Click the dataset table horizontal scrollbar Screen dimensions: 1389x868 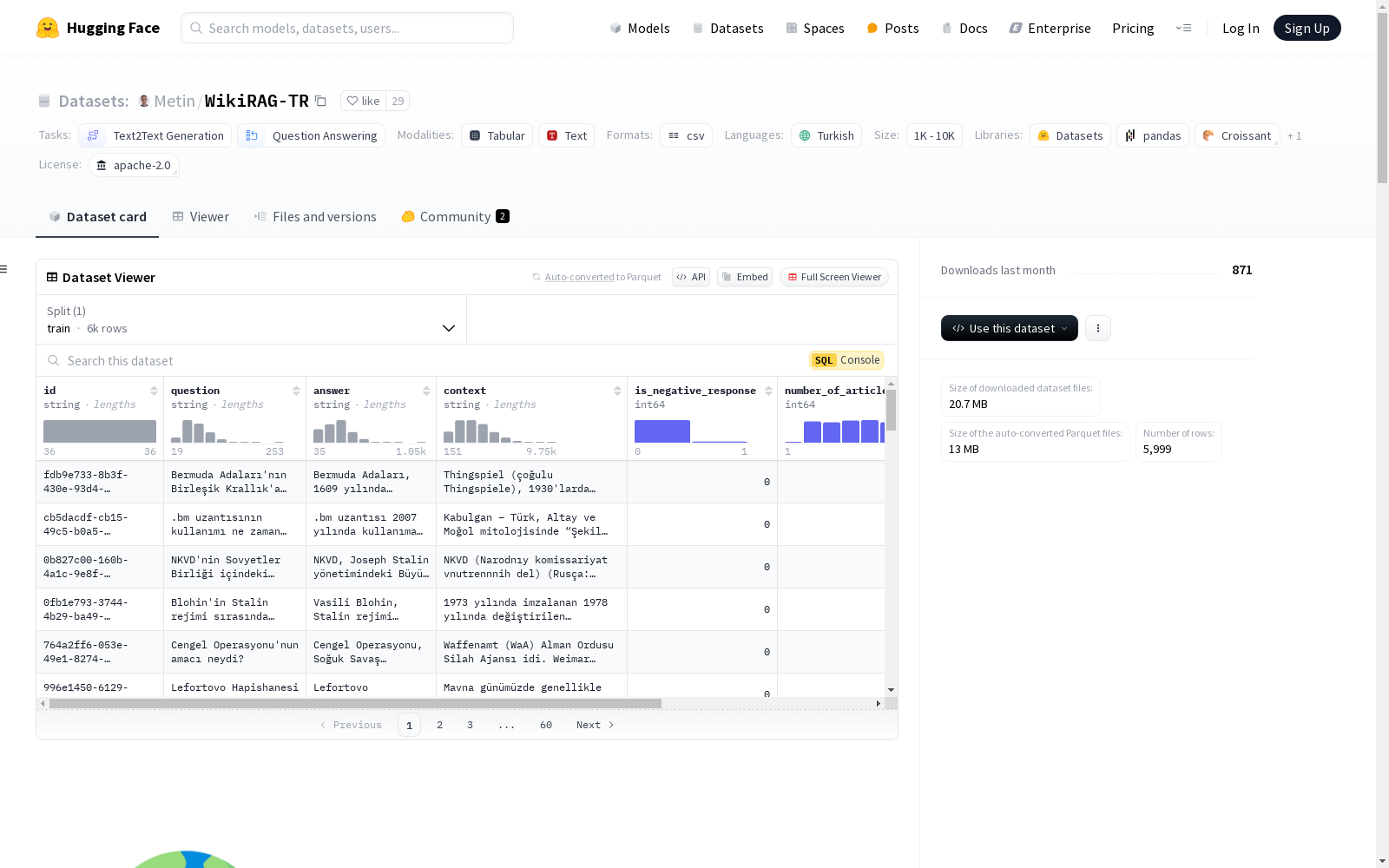[x=355, y=703]
